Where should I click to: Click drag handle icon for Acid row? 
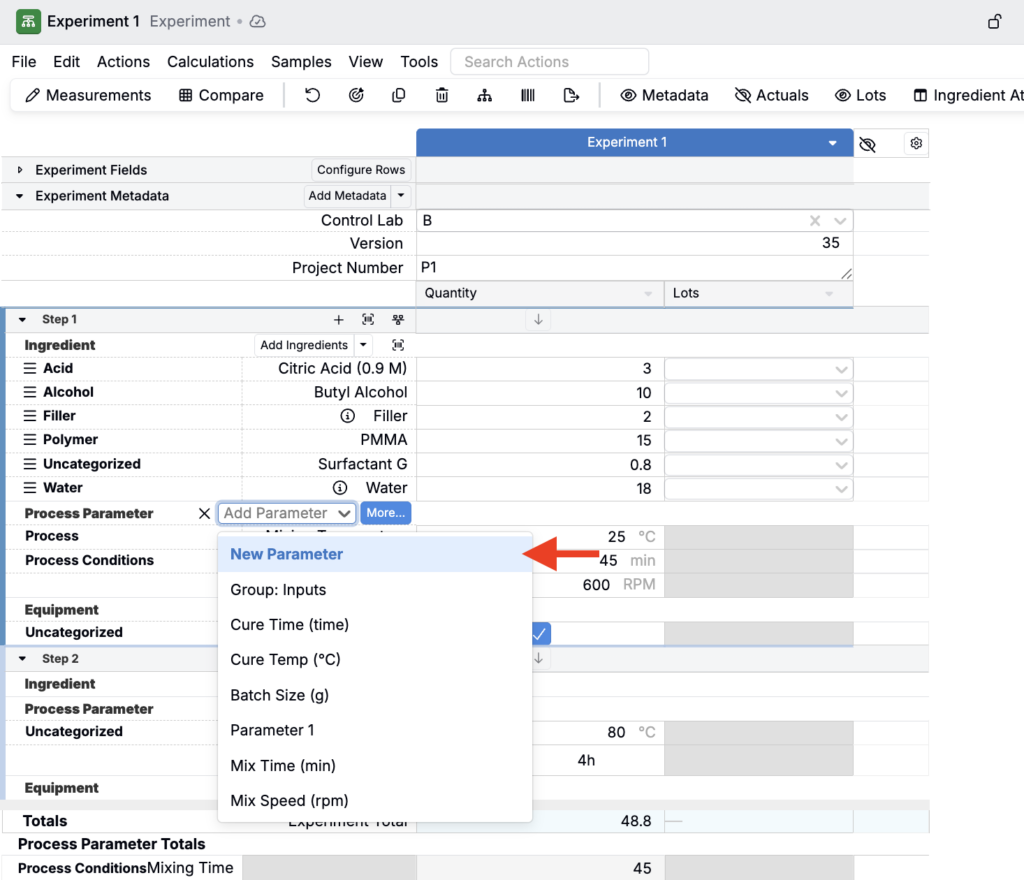coord(30,368)
